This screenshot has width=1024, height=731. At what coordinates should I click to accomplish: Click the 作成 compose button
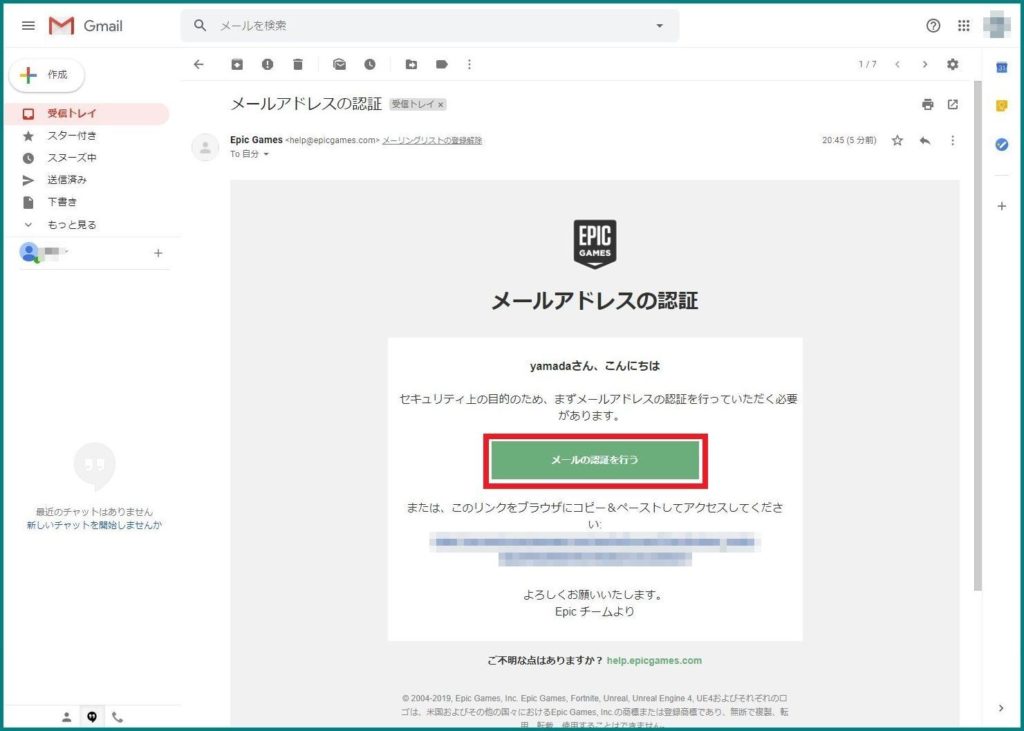coord(47,75)
